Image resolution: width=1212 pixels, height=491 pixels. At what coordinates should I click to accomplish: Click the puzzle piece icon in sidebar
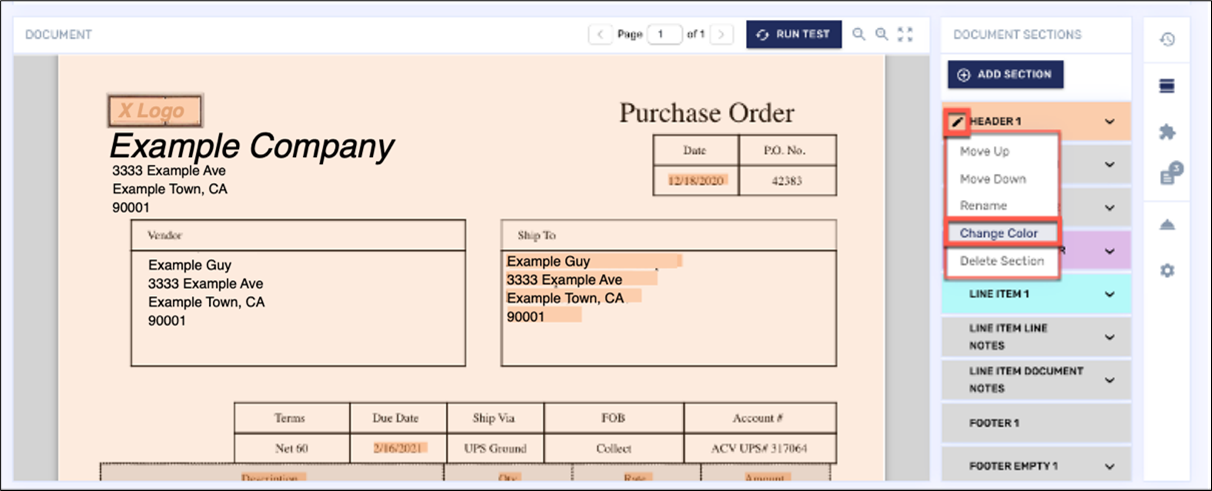pyautogui.click(x=1166, y=132)
